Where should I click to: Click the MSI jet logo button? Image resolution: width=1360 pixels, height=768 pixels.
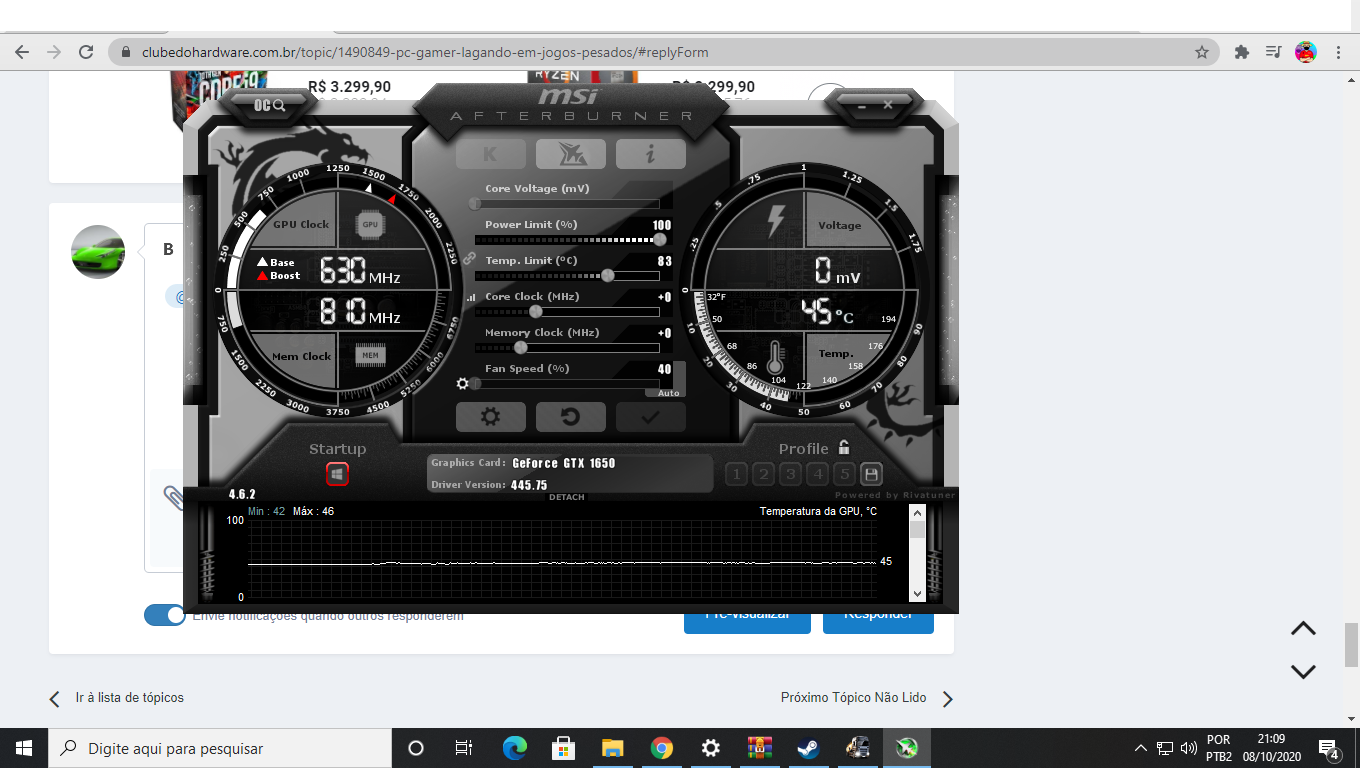coord(570,154)
